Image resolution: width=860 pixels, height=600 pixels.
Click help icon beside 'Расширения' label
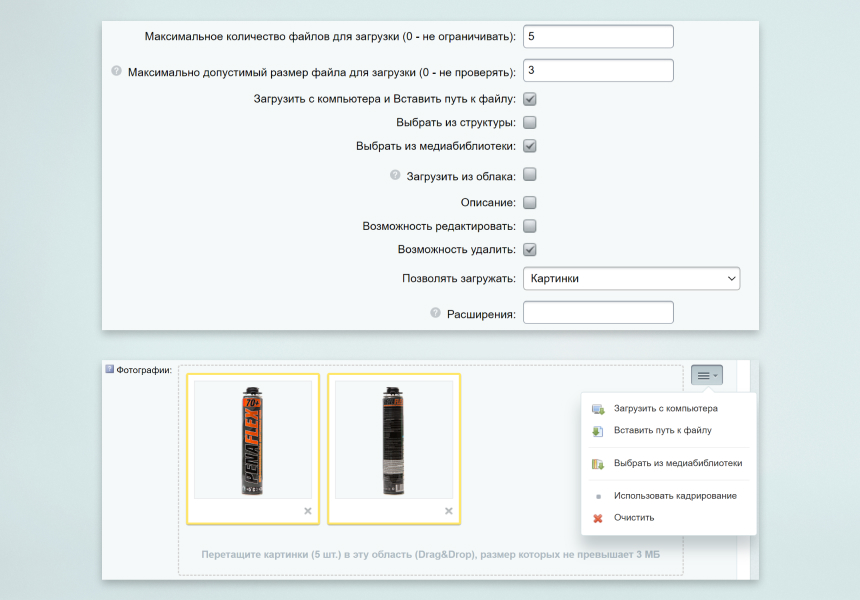pos(435,313)
